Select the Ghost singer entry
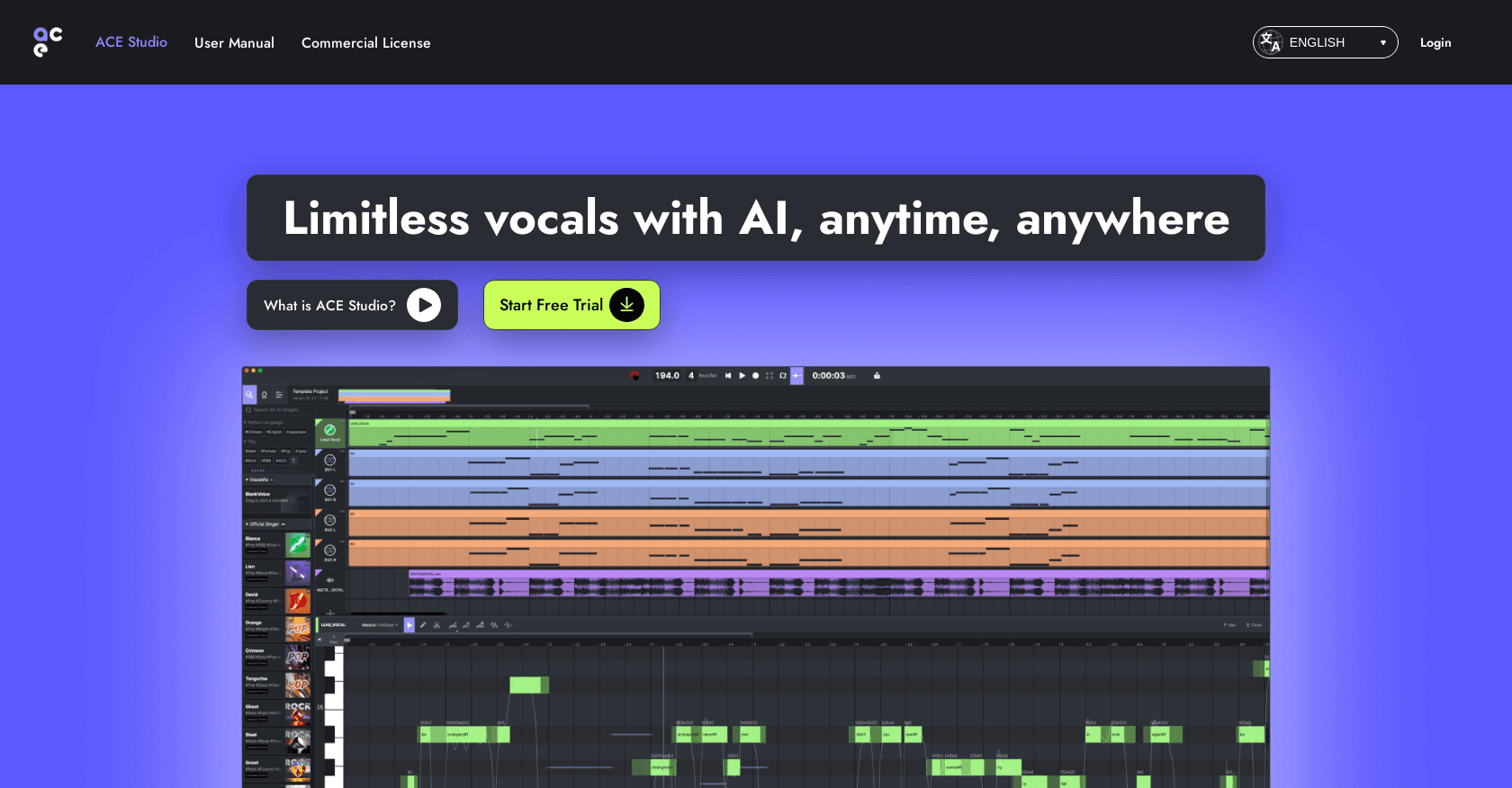 277,712
